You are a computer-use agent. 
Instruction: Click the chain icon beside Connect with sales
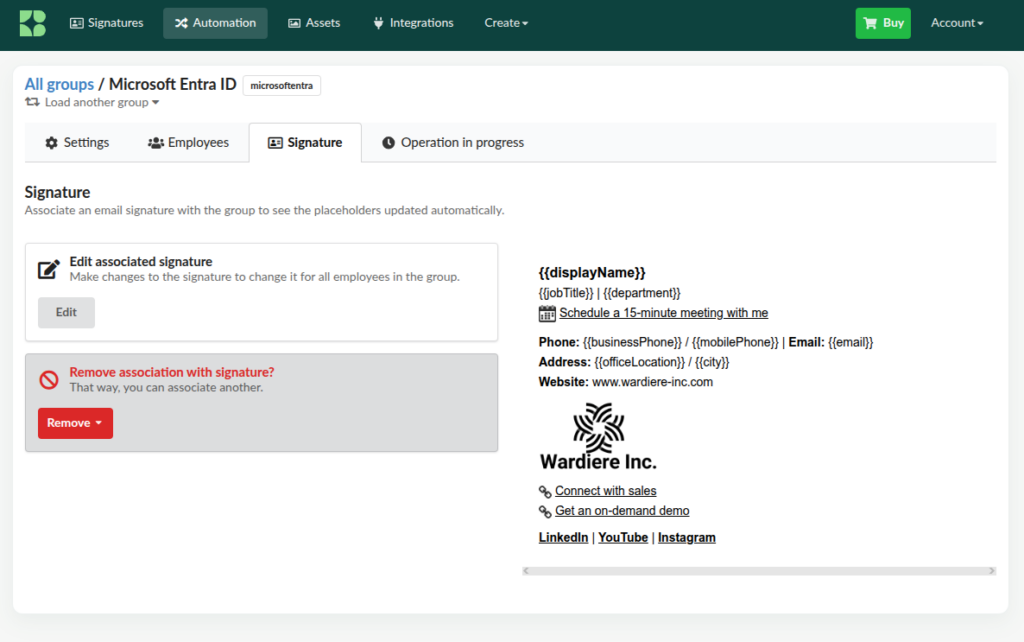pyautogui.click(x=545, y=491)
